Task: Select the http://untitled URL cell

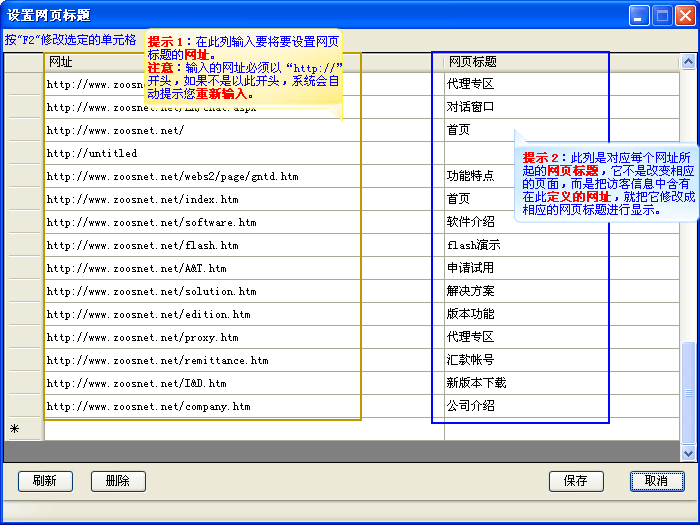Action: (200, 153)
